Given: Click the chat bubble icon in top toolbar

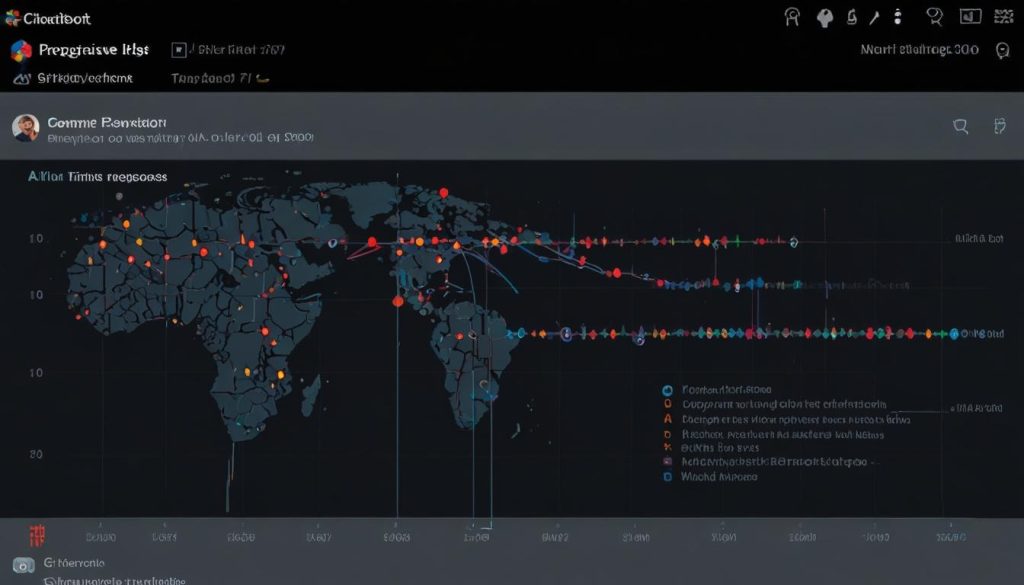Looking at the screenshot, I should [935, 17].
